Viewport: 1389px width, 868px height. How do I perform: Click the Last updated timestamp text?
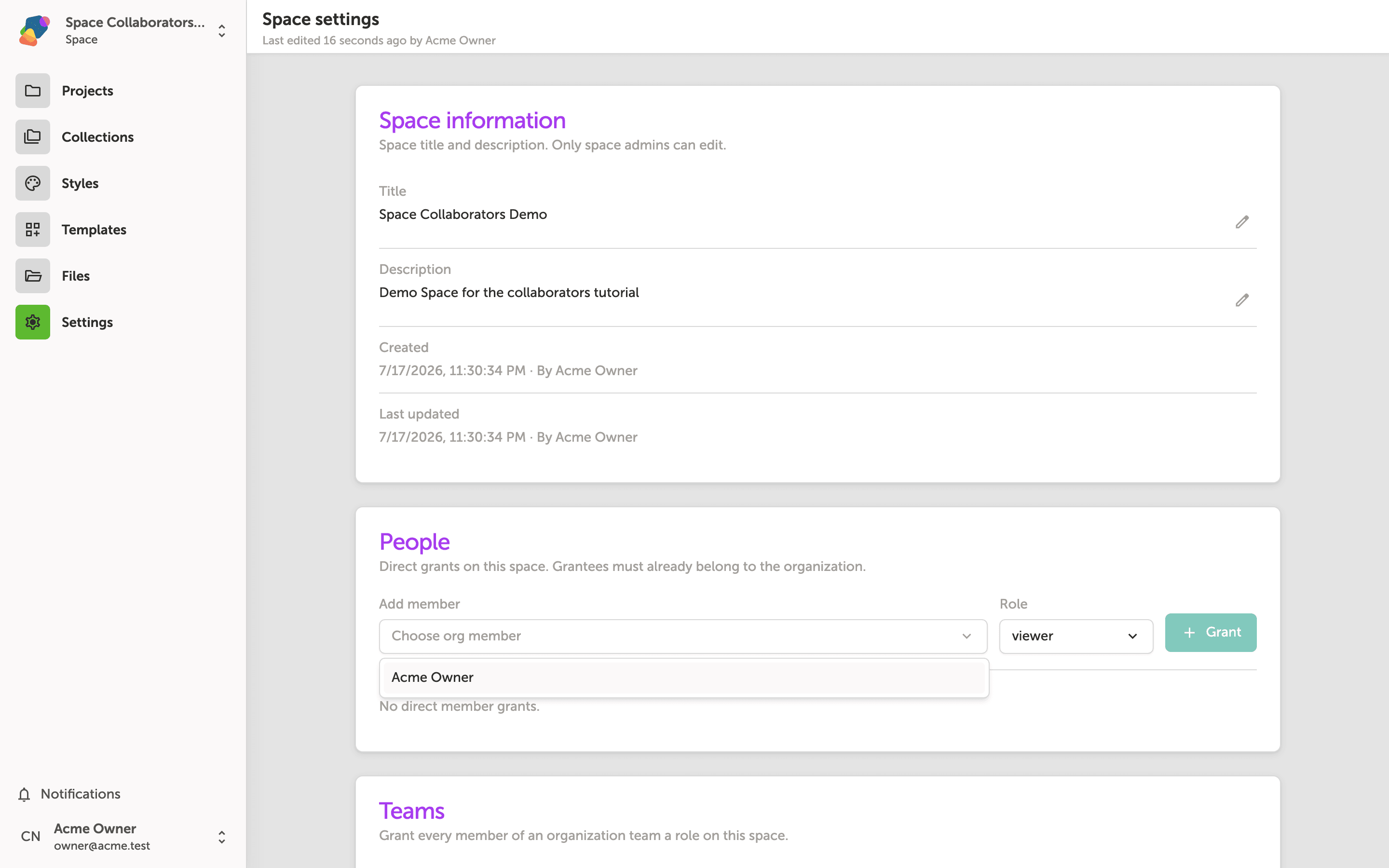(508, 437)
